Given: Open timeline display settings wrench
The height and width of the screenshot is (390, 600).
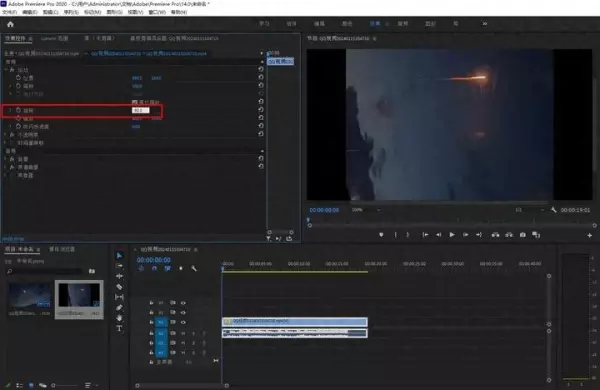Looking at the screenshot, I should click(194, 268).
